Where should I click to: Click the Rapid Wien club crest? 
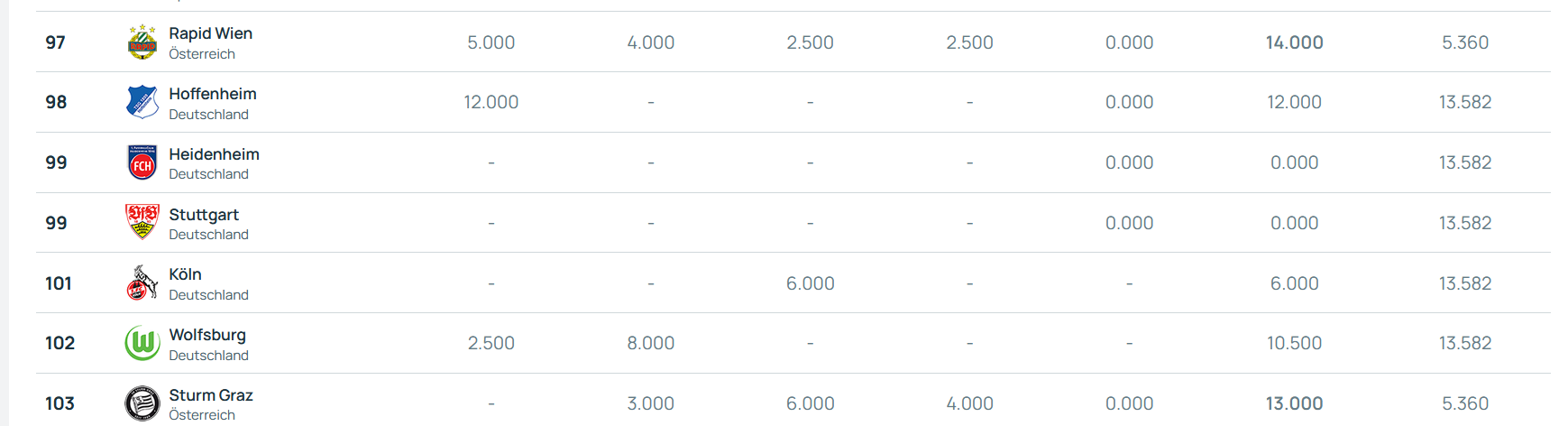coord(142,42)
